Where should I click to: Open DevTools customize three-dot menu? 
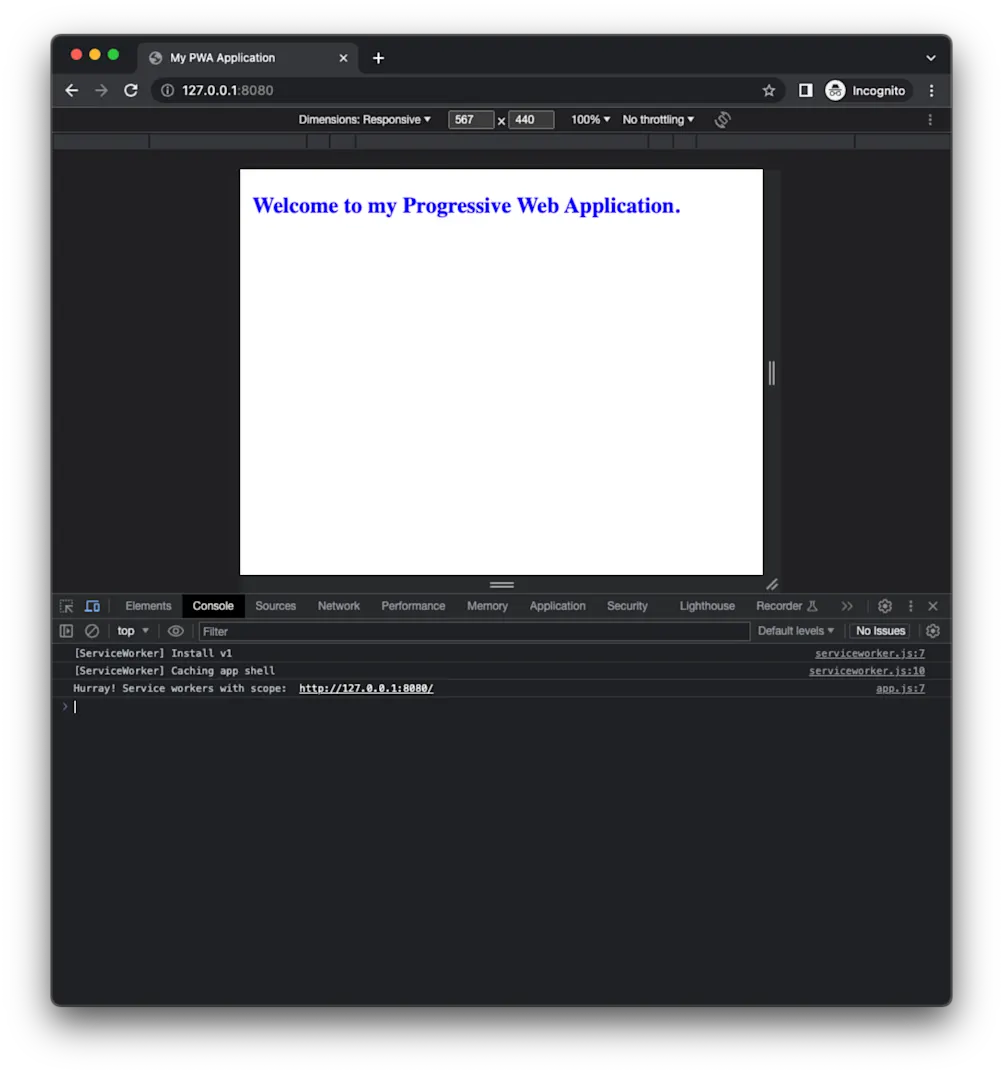[911, 606]
